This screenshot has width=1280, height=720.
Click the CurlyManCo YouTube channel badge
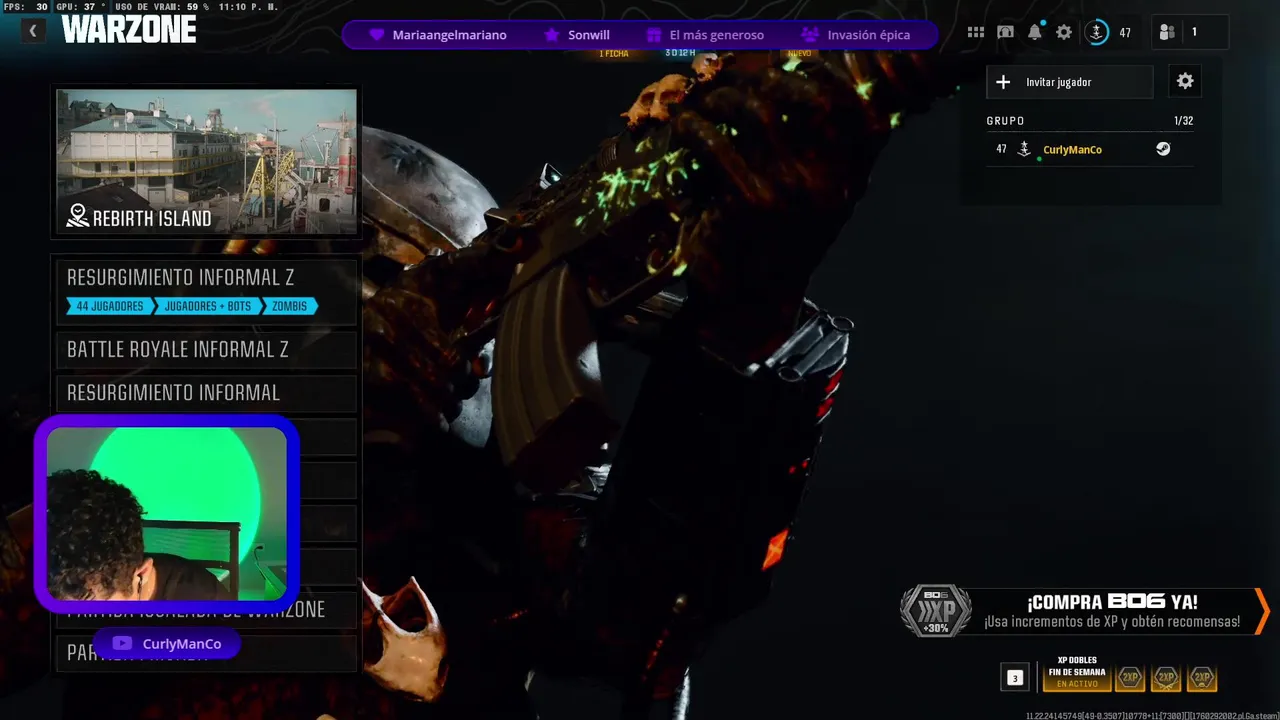pyautogui.click(x=166, y=644)
